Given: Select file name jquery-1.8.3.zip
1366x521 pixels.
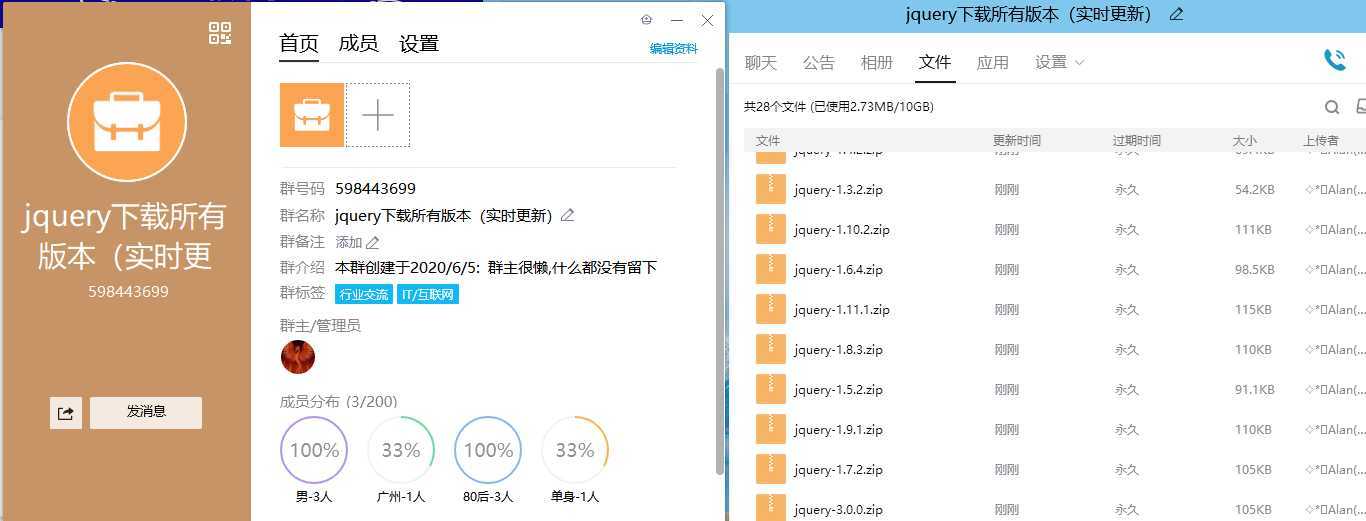Looking at the screenshot, I should [839, 350].
